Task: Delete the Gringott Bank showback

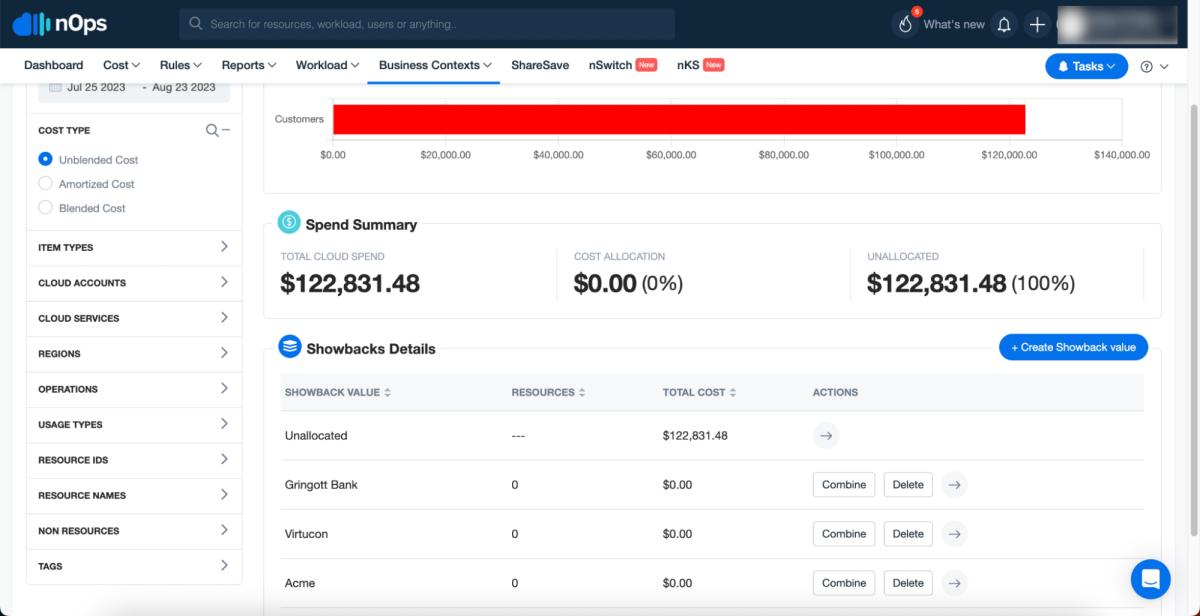Action: pos(908,485)
